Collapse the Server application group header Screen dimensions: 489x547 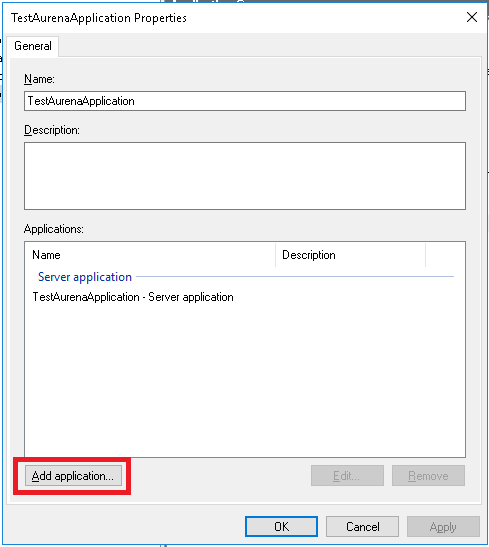point(85,277)
